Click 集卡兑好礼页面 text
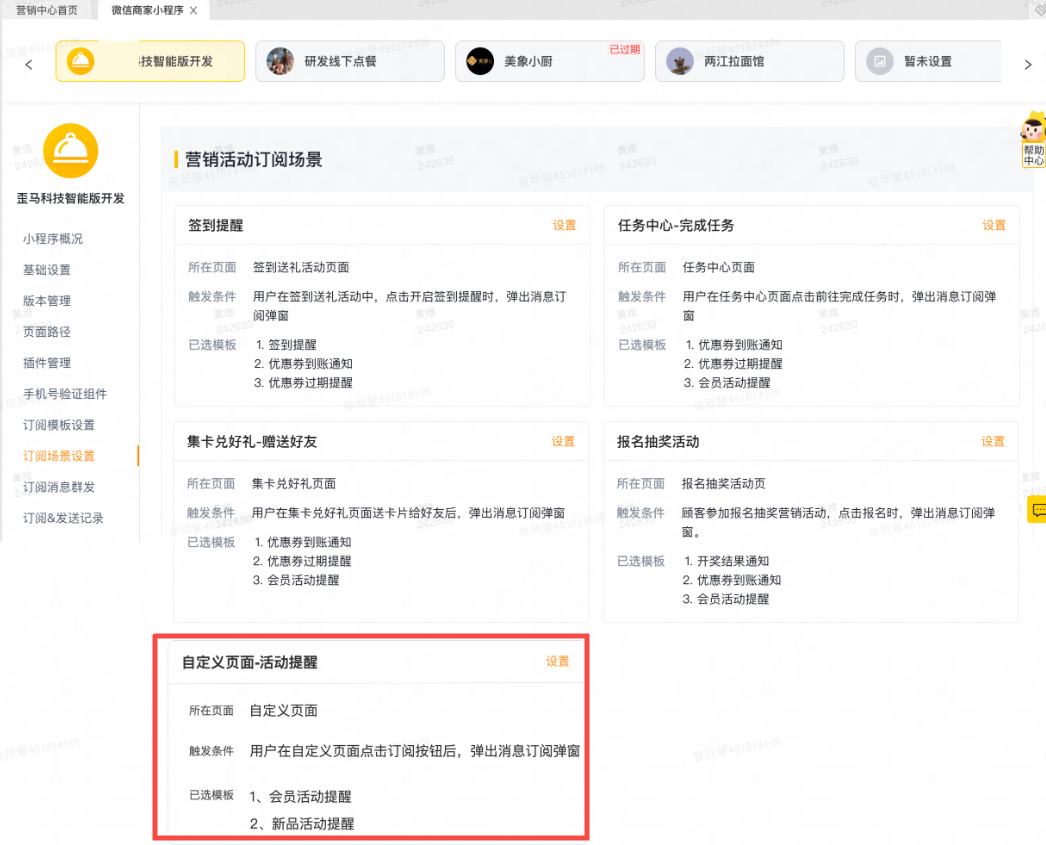The height and width of the screenshot is (845, 1046). point(294,484)
